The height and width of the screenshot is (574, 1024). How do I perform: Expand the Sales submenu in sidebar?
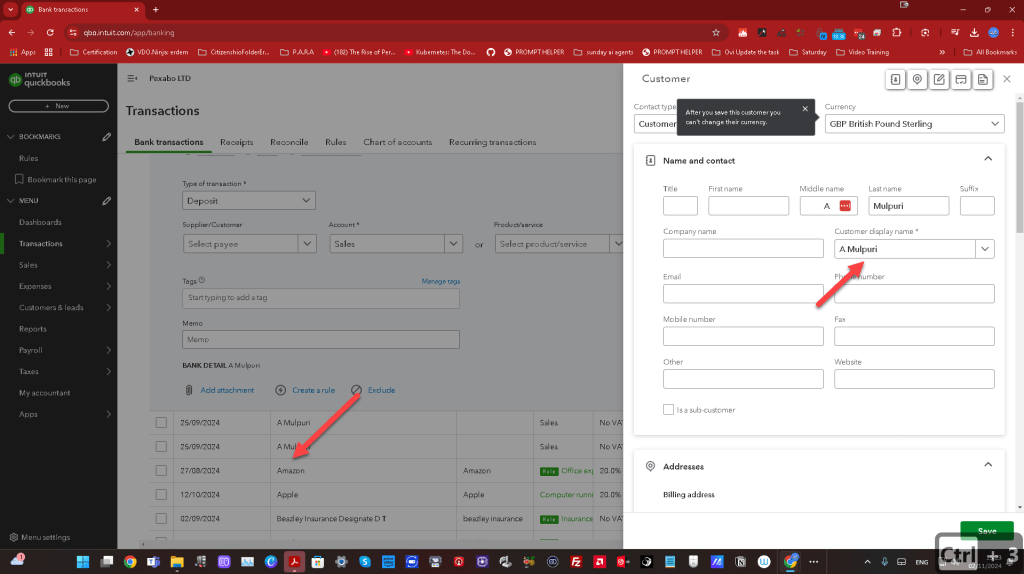pyautogui.click(x=108, y=265)
